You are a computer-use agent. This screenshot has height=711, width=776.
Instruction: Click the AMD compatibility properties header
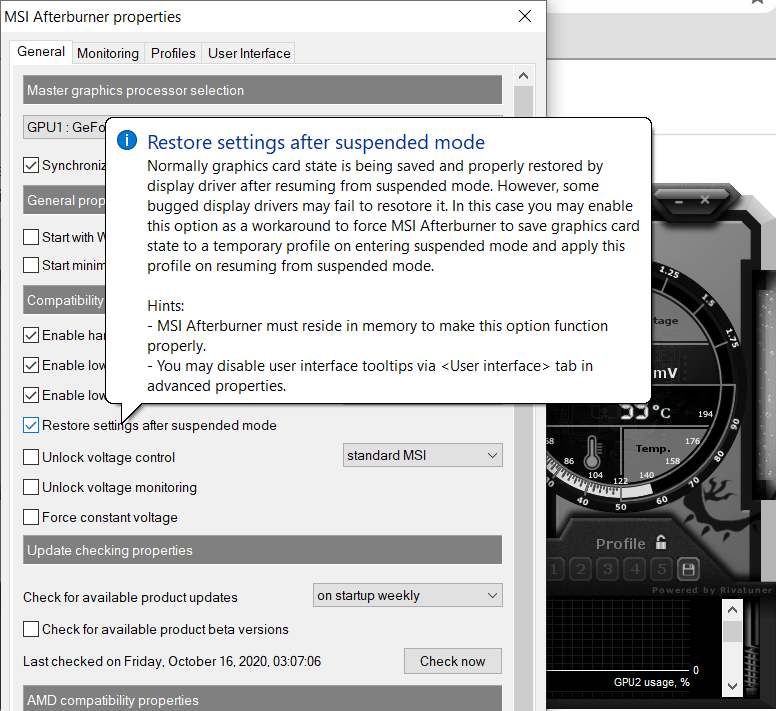[x=262, y=698]
